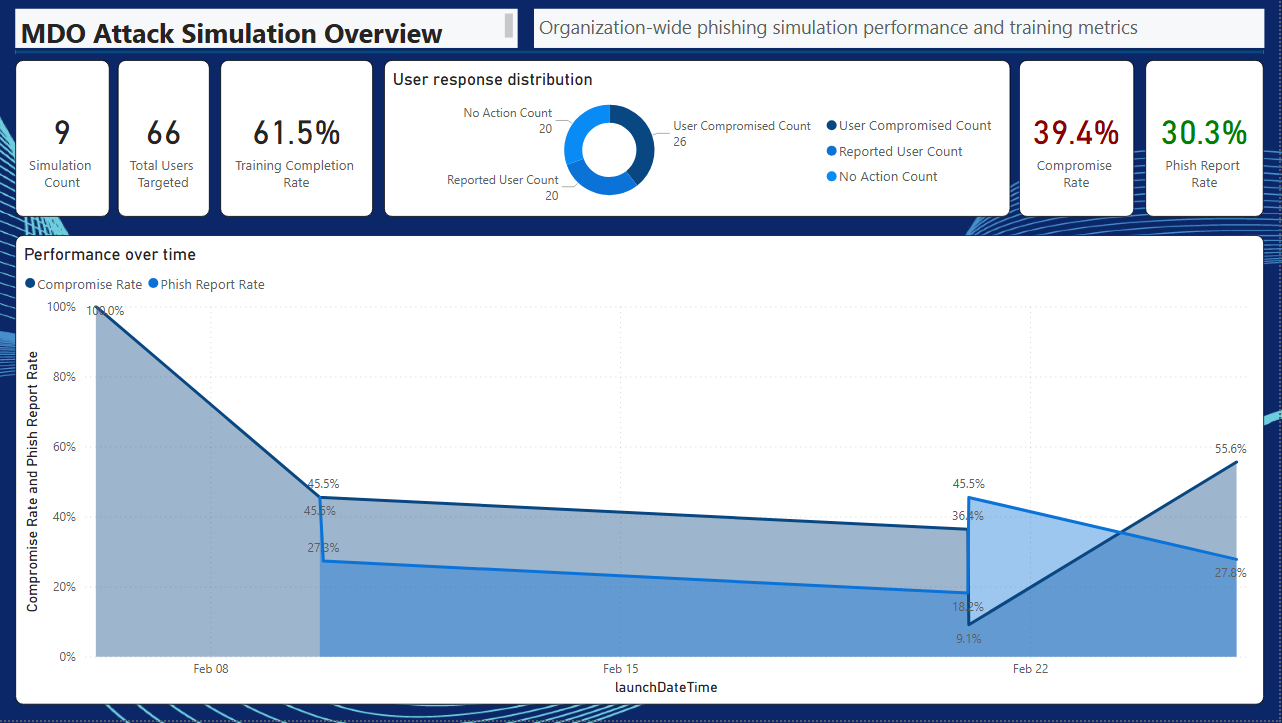Click the 100.0% peak data point
The width and height of the screenshot is (1282, 723).
pyautogui.click(x=96, y=309)
